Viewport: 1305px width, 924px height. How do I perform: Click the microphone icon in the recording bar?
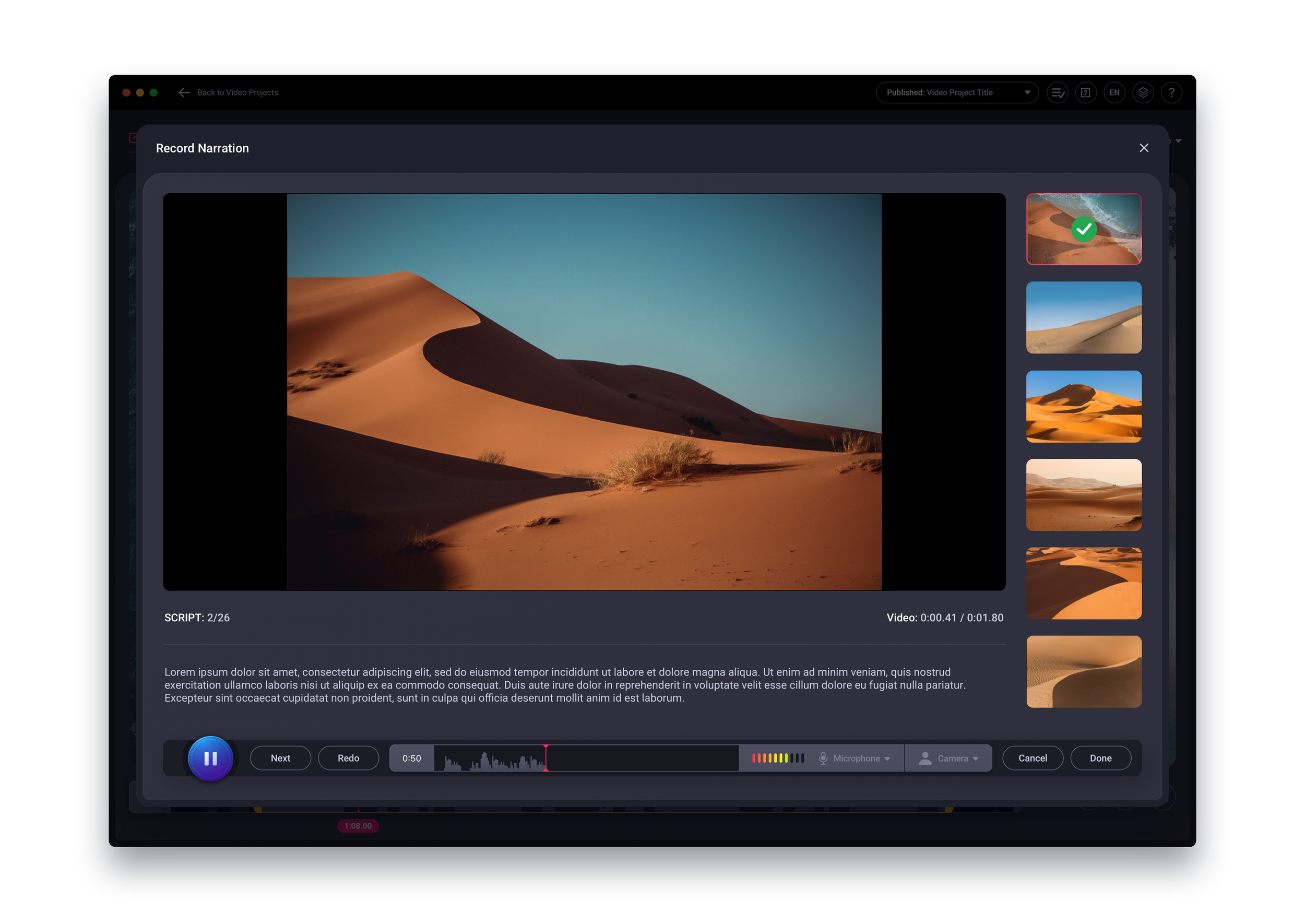(x=823, y=757)
